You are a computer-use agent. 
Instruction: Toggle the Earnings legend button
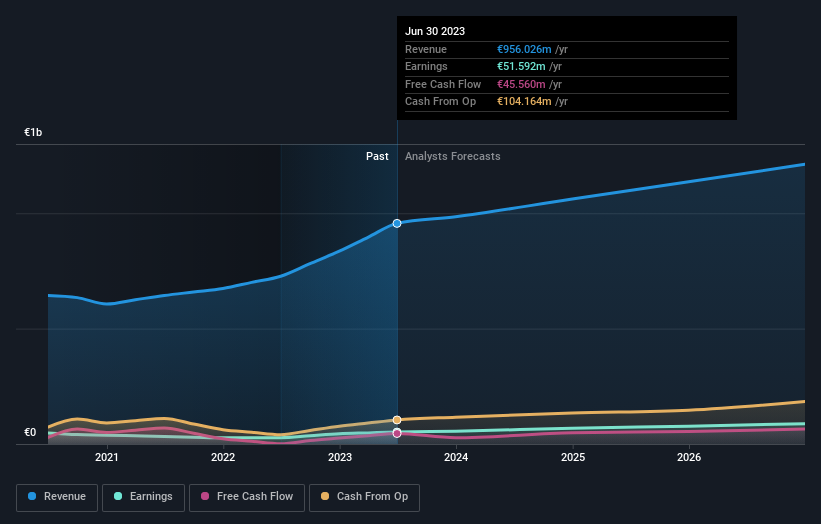point(143,497)
